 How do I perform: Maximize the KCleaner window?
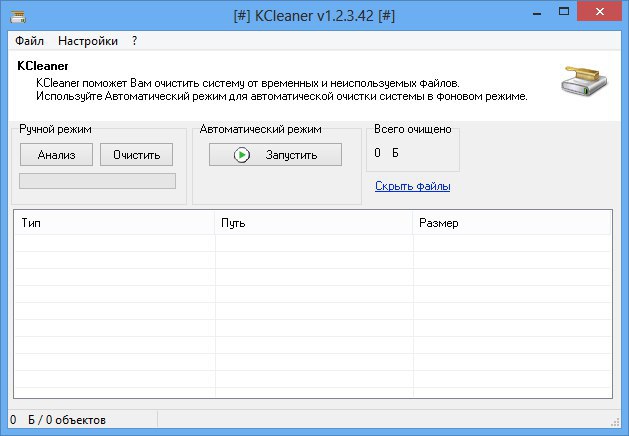pos(564,12)
